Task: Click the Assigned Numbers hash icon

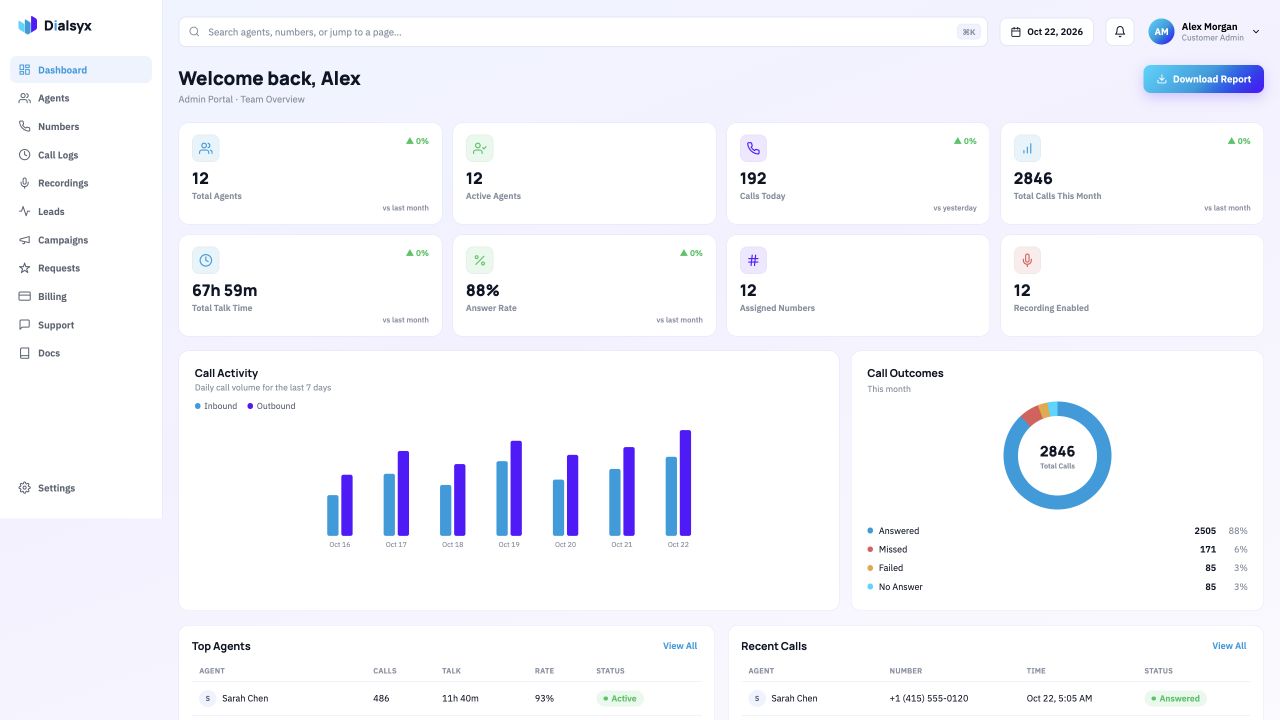Action: pos(754,260)
